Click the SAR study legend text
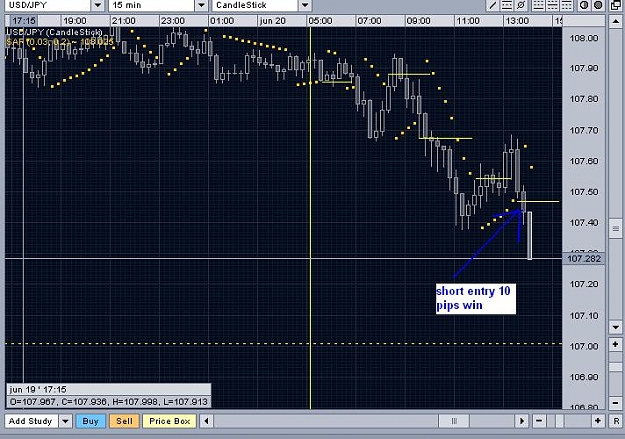This screenshot has height=439, width=625. pyautogui.click(x=60, y=42)
